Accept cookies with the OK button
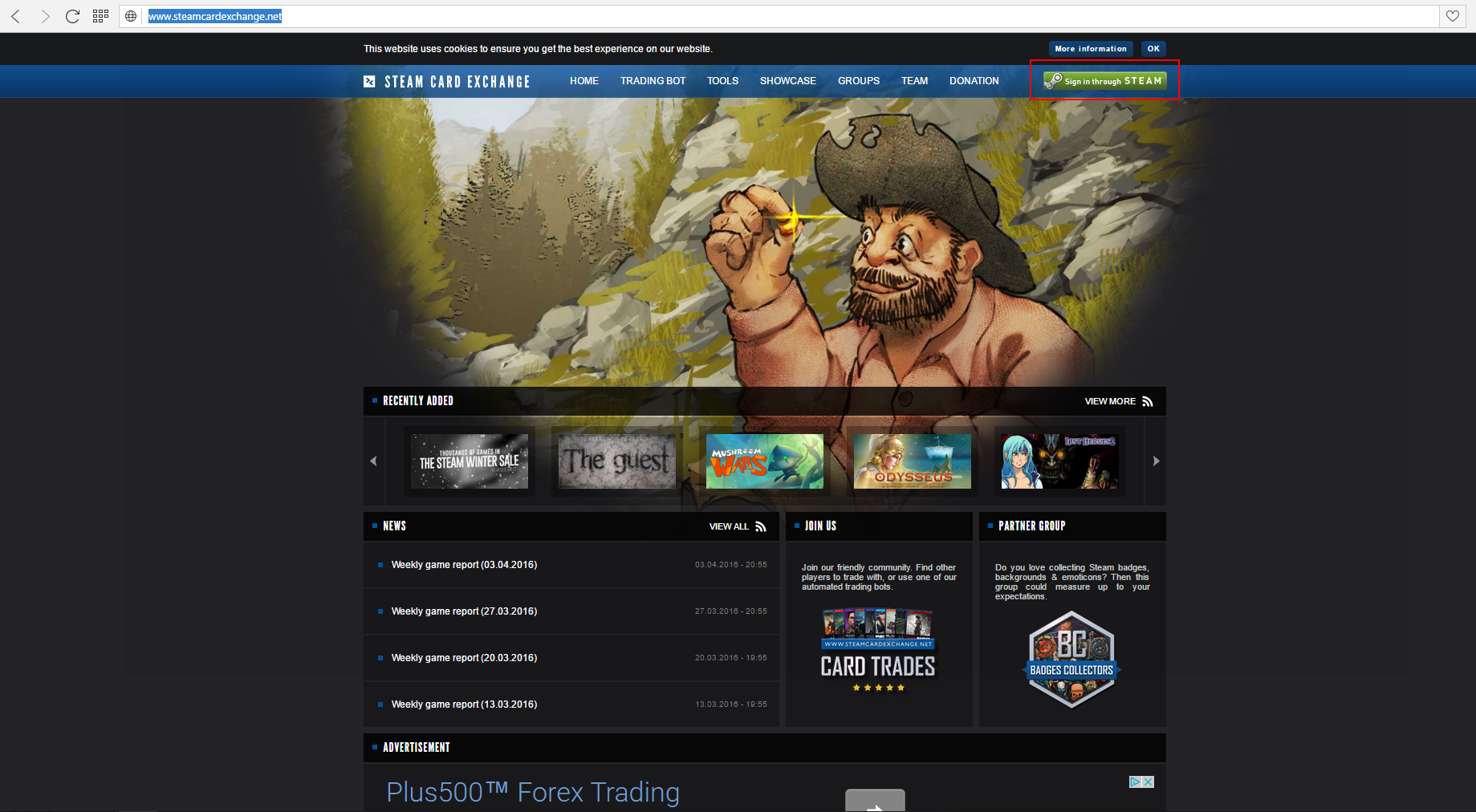 coord(1153,49)
